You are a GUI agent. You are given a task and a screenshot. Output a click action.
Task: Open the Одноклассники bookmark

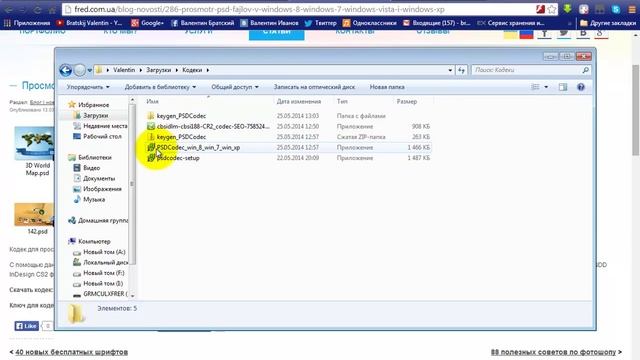tap(370, 23)
